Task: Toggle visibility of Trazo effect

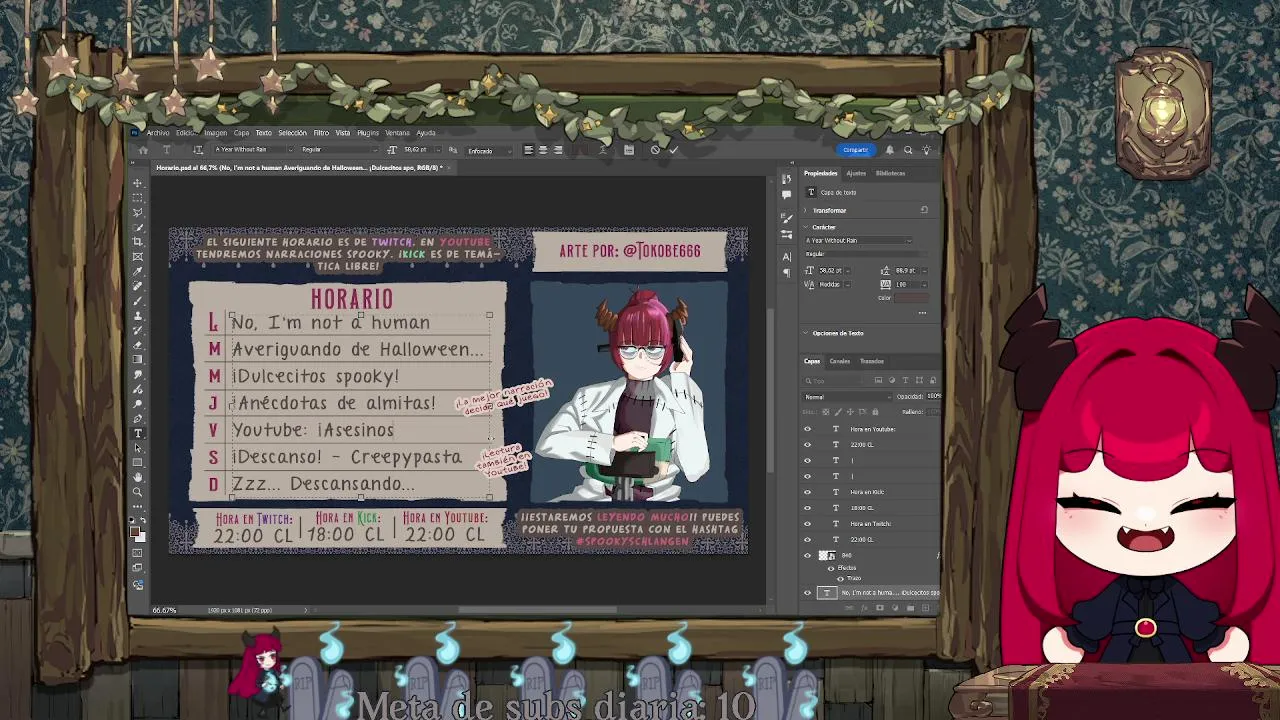Action: (840, 579)
